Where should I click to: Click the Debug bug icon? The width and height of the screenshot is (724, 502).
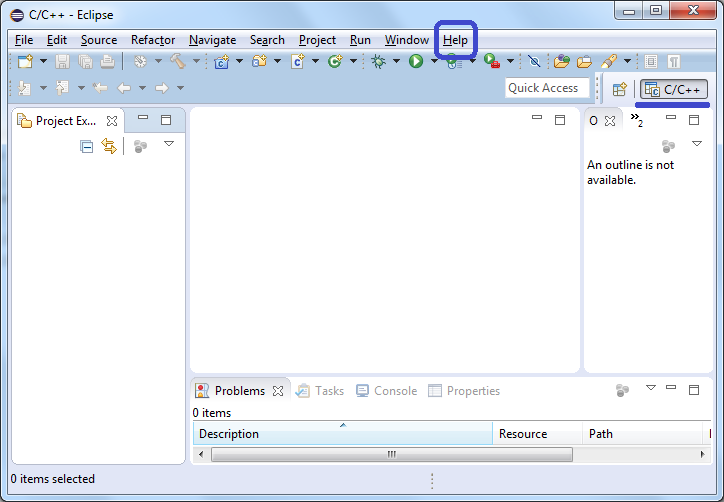[378, 61]
